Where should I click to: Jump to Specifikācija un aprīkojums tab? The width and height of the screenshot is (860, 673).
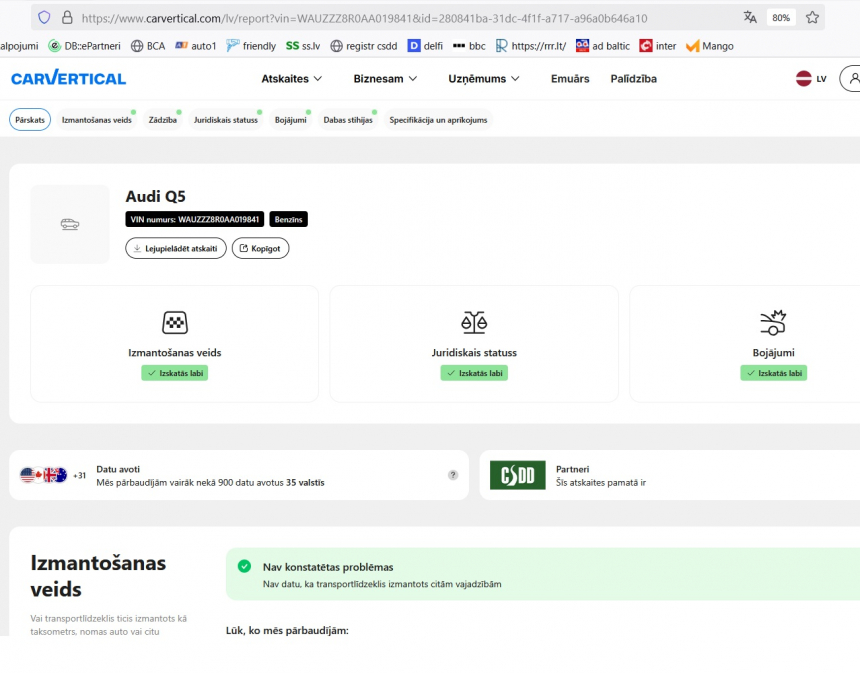pos(438,120)
